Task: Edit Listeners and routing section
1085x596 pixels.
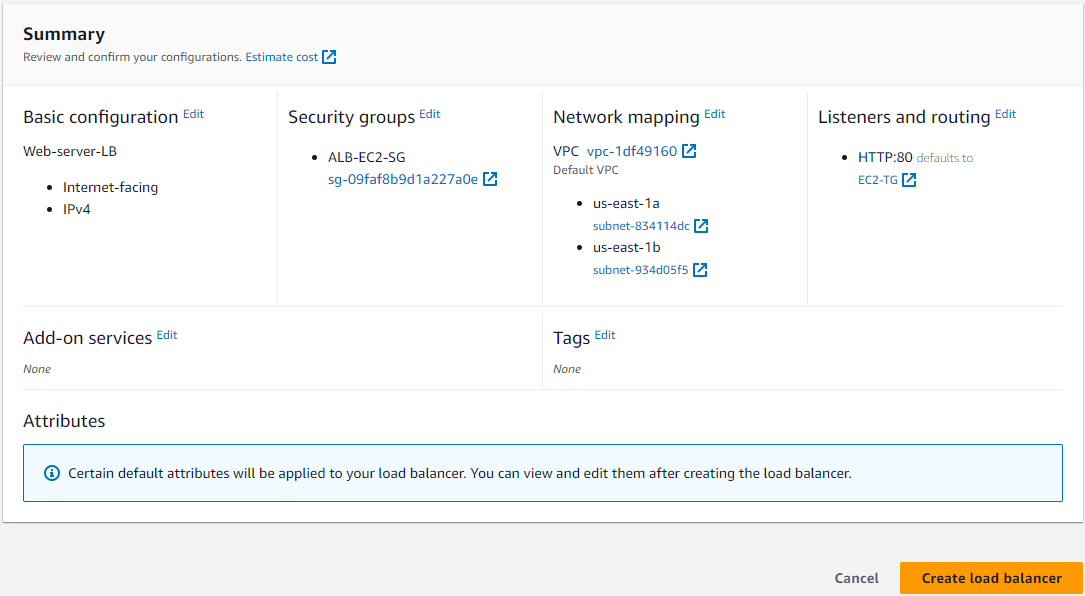Action: pyautogui.click(x=1005, y=114)
